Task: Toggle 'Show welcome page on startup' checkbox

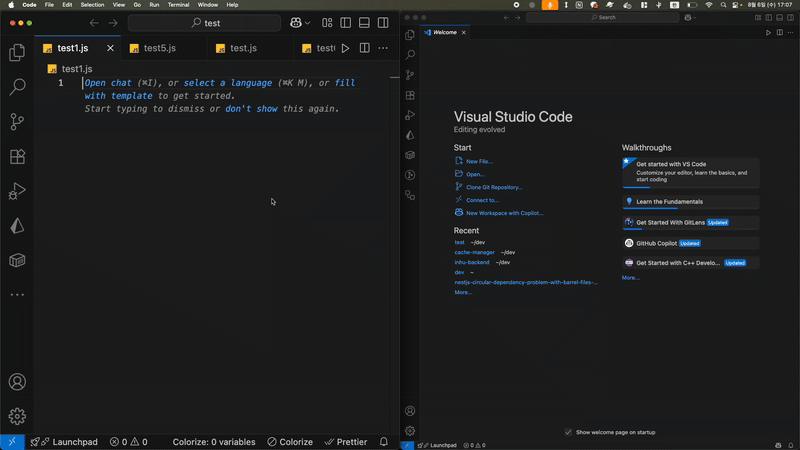Action: [568, 432]
